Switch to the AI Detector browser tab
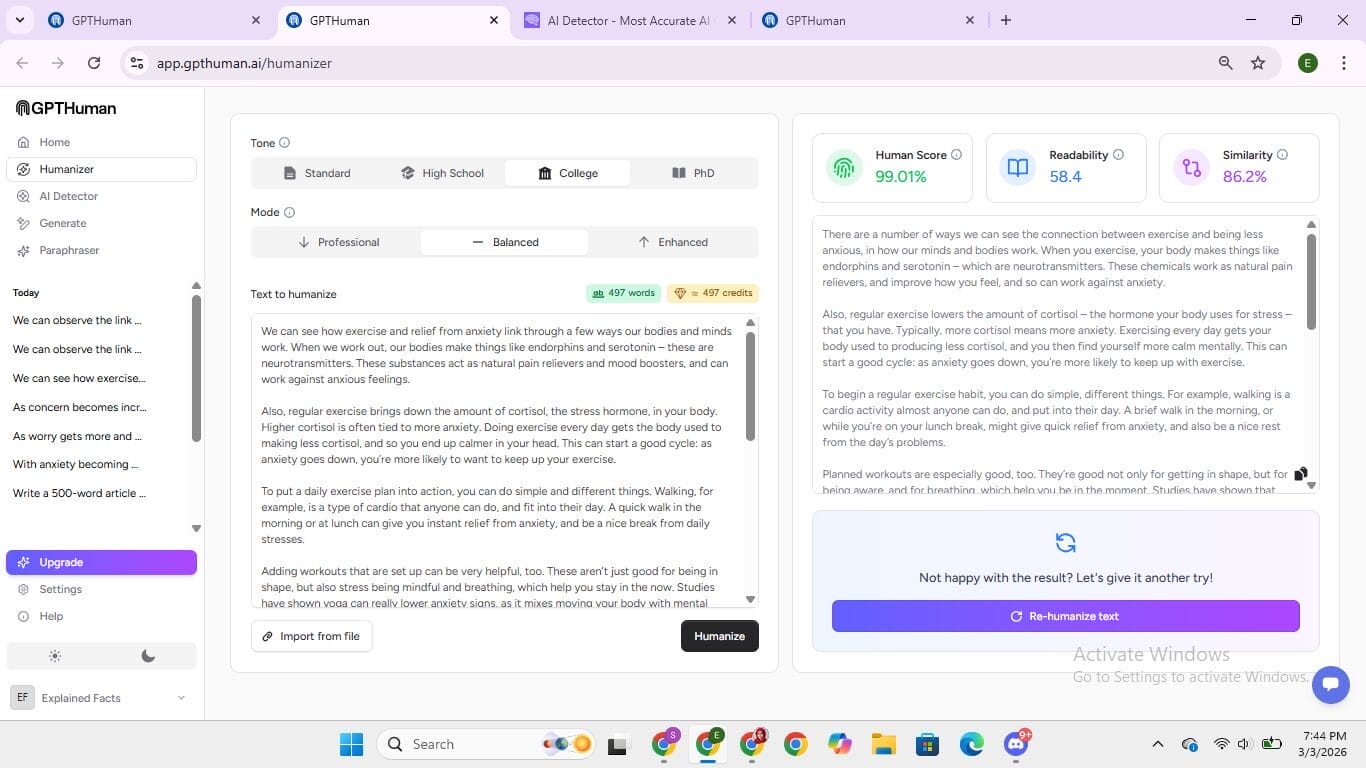Screen dimensions: 1366x768 [x=630, y=20]
